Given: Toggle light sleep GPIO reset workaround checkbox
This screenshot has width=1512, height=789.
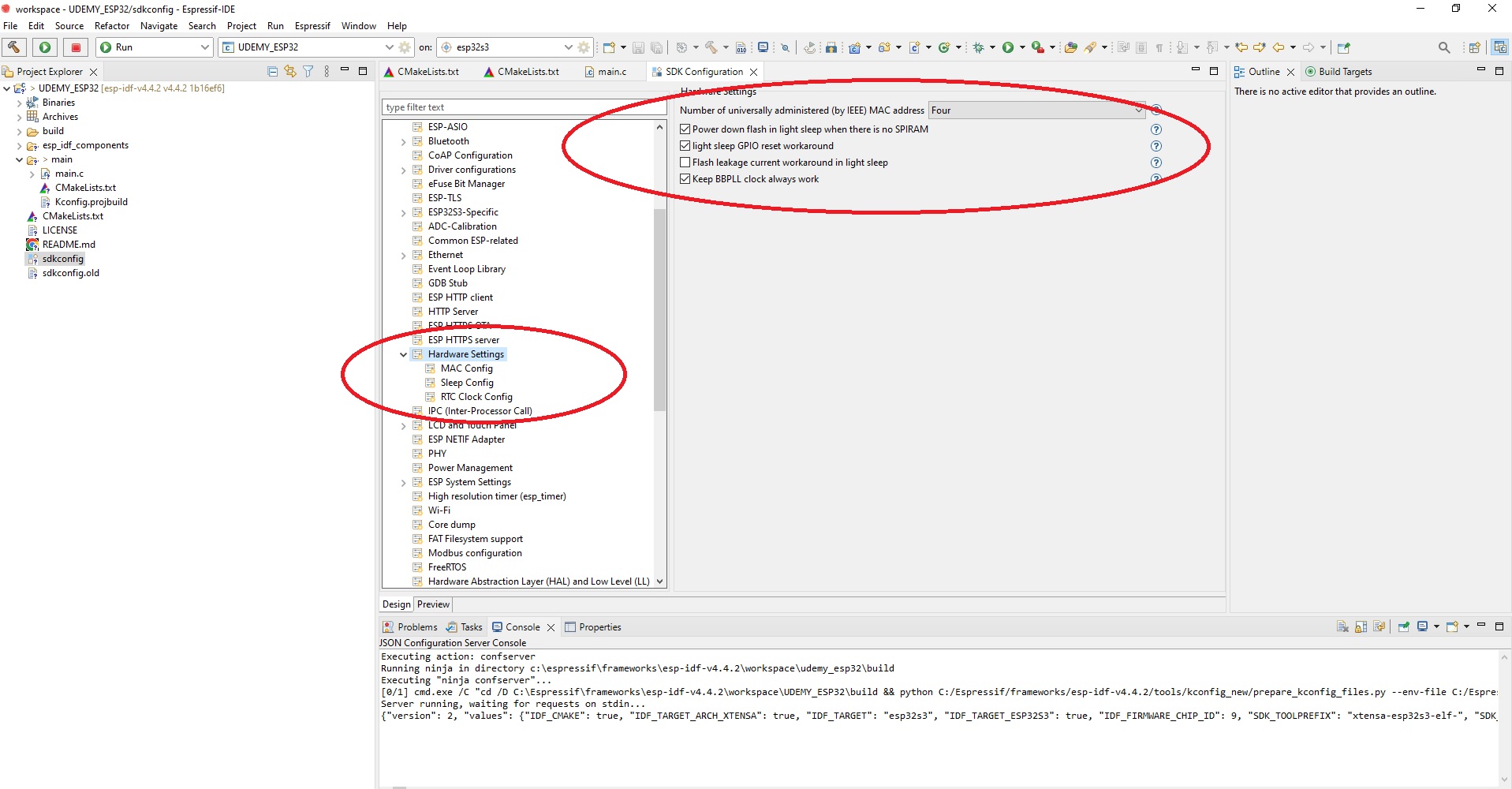Looking at the screenshot, I should point(685,146).
